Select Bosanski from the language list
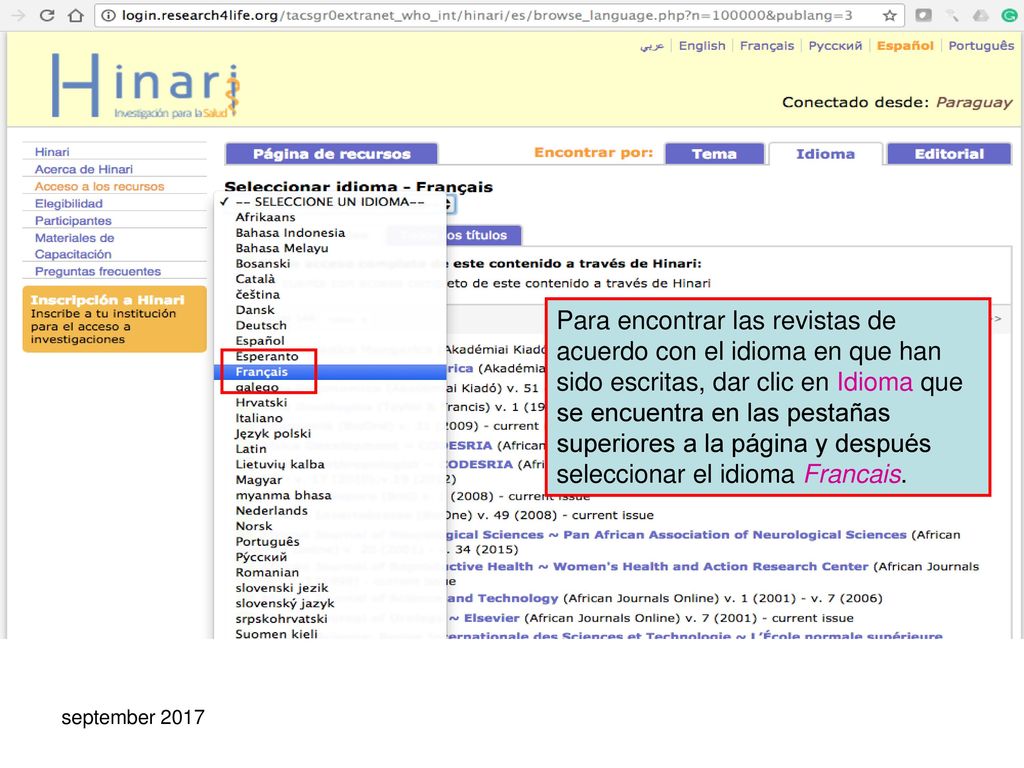The image size is (1024, 768). click(x=330, y=263)
